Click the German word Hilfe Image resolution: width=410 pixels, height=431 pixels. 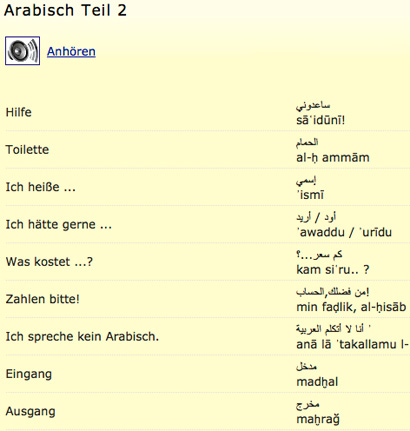point(19,112)
